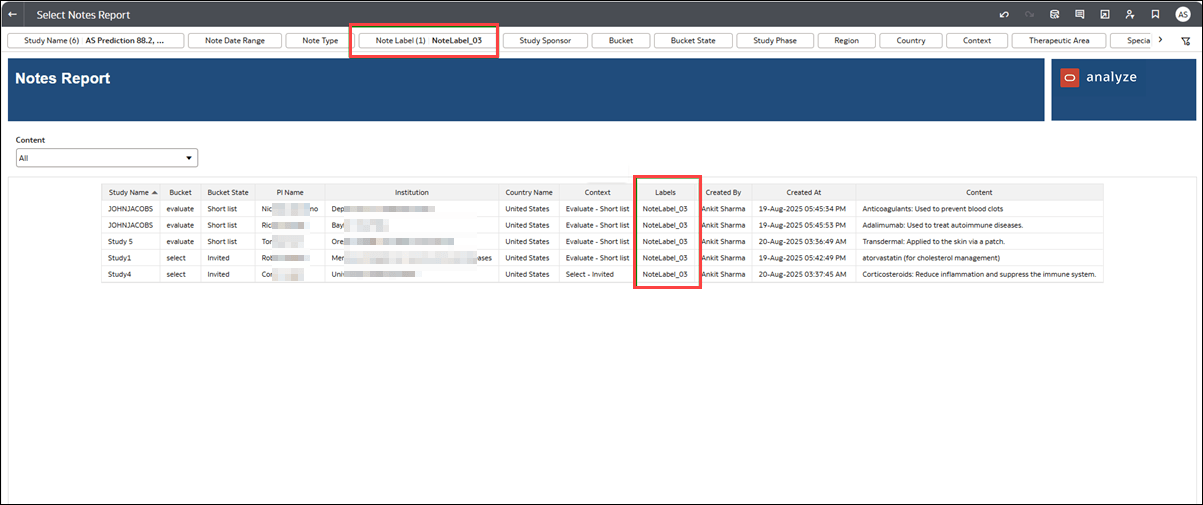Click the Content column header

pyautogui.click(x=979, y=192)
